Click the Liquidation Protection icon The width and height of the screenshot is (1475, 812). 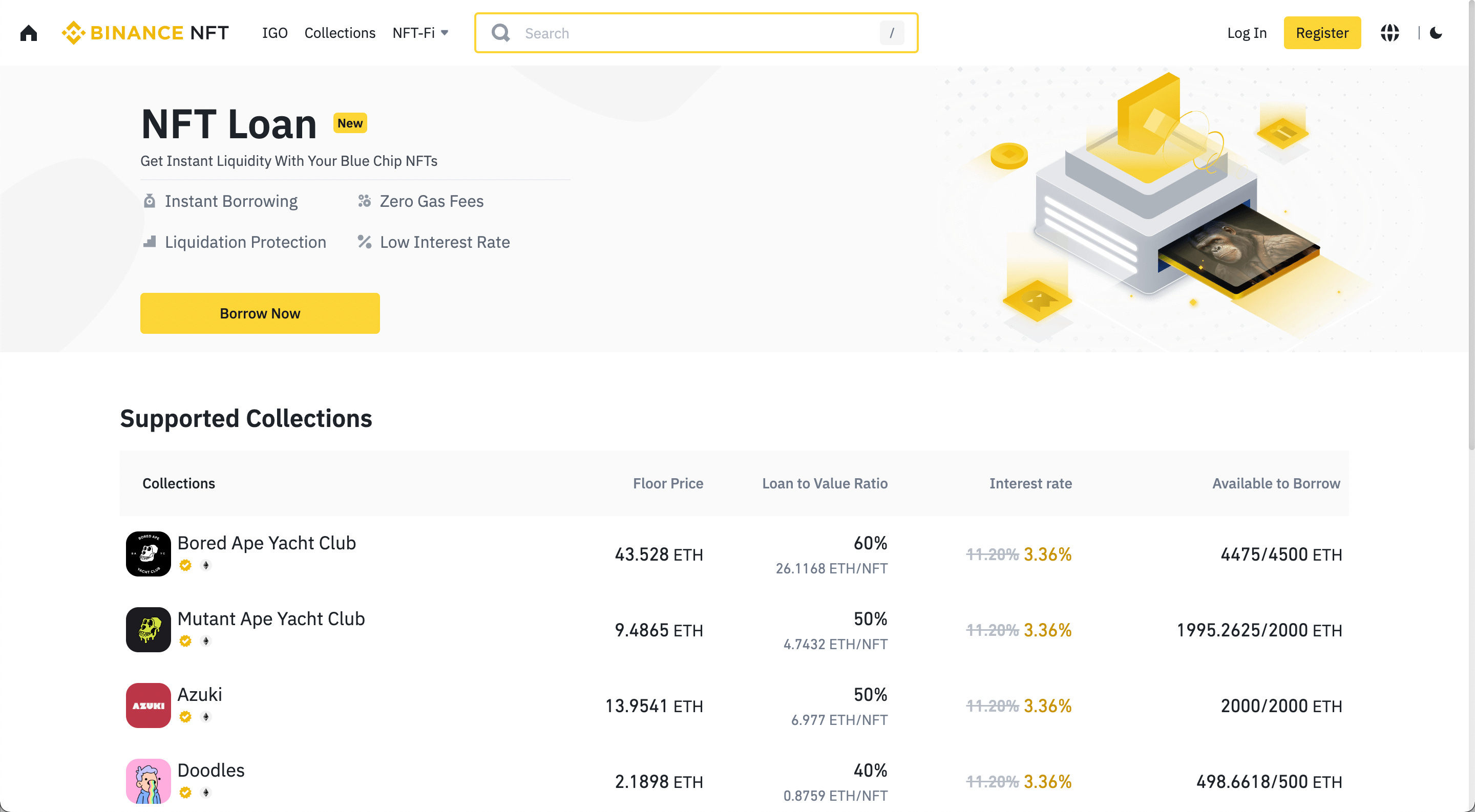coord(150,242)
